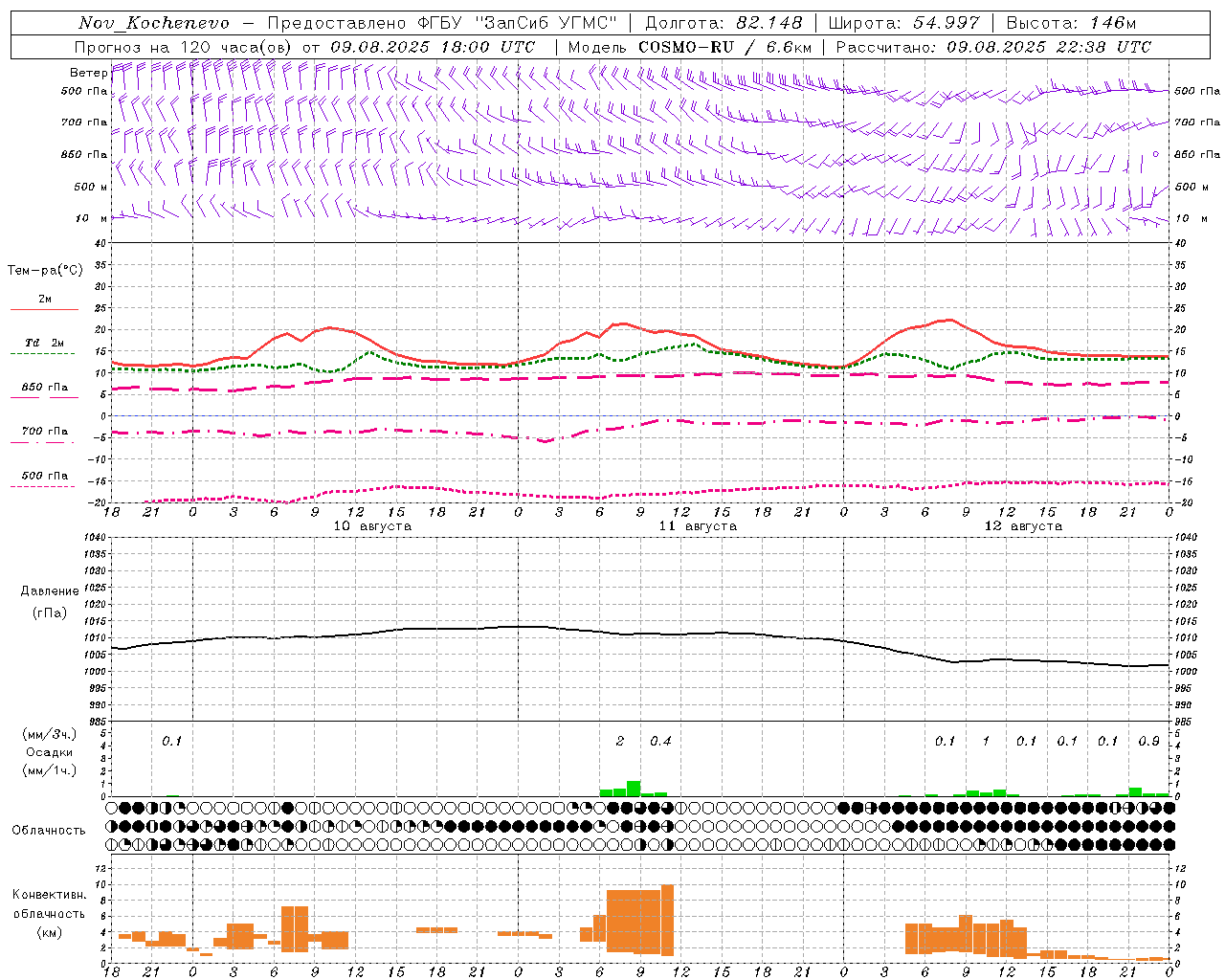
Task: Click the 'Тем-ра(°C)' temperature panel label
Action: click(x=45, y=271)
